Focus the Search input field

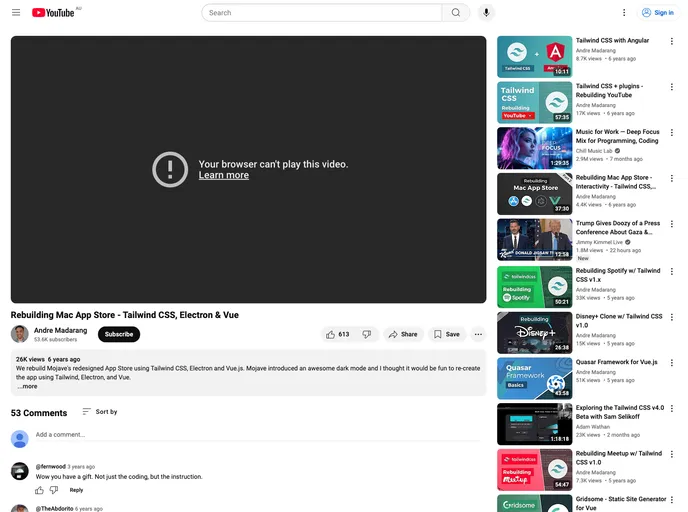pyautogui.click(x=322, y=13)
